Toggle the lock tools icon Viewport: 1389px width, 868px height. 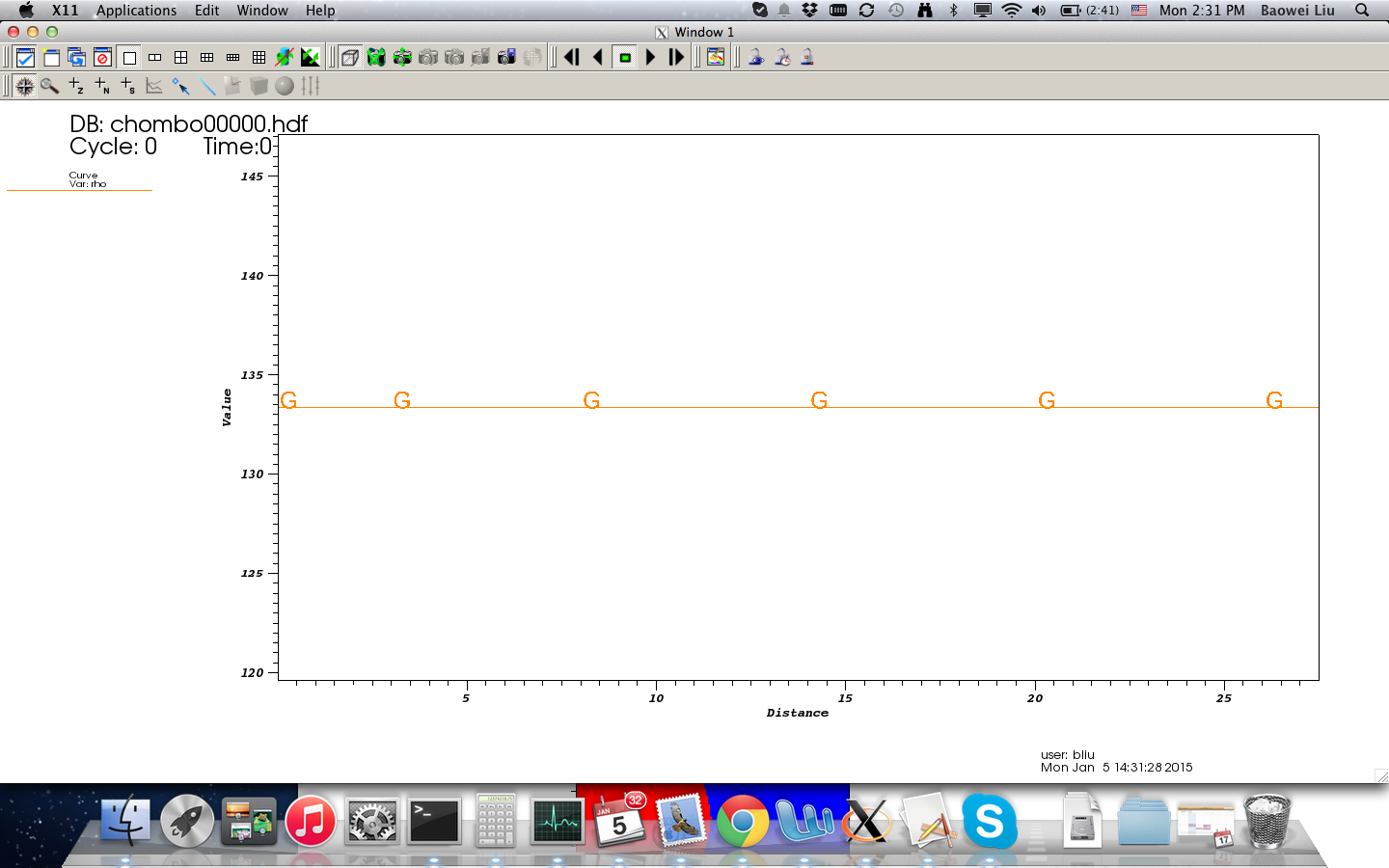(807, 58)
